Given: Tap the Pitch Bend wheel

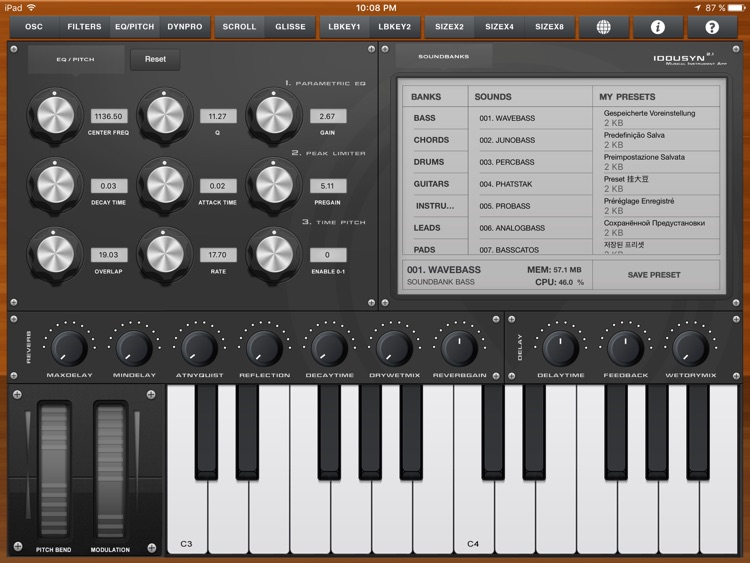Looking at the screenshot, I should pos(54,471).
